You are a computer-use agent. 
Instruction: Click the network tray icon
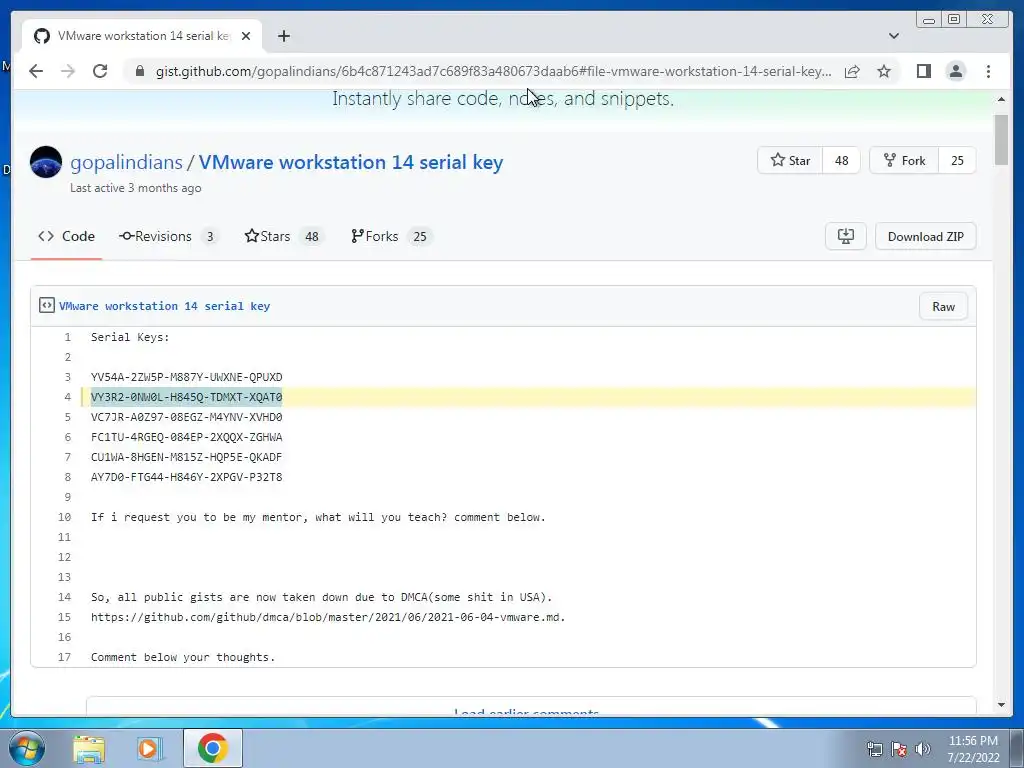pos(874,749)
